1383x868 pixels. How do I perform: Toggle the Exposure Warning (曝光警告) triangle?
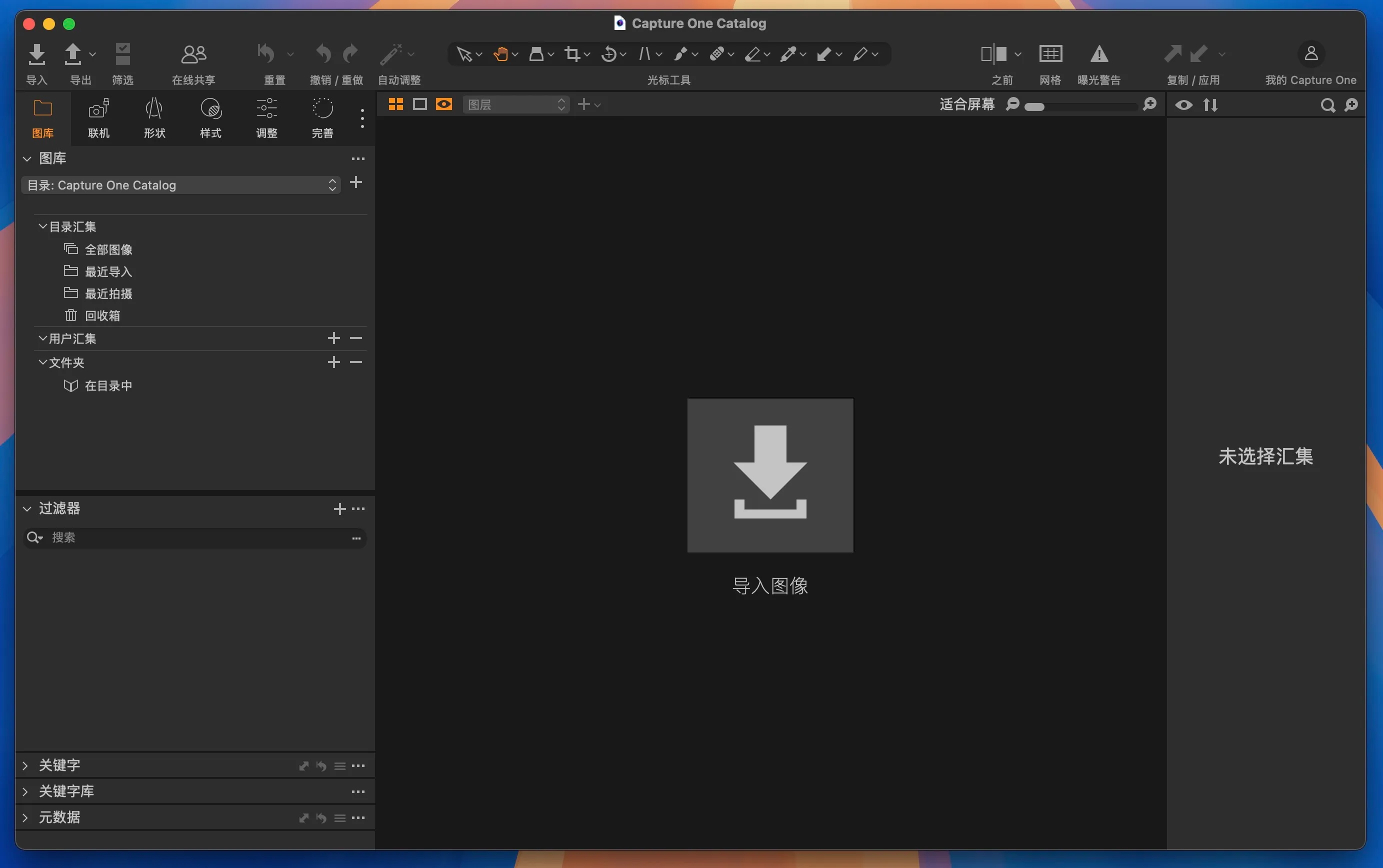(1099, 54)
